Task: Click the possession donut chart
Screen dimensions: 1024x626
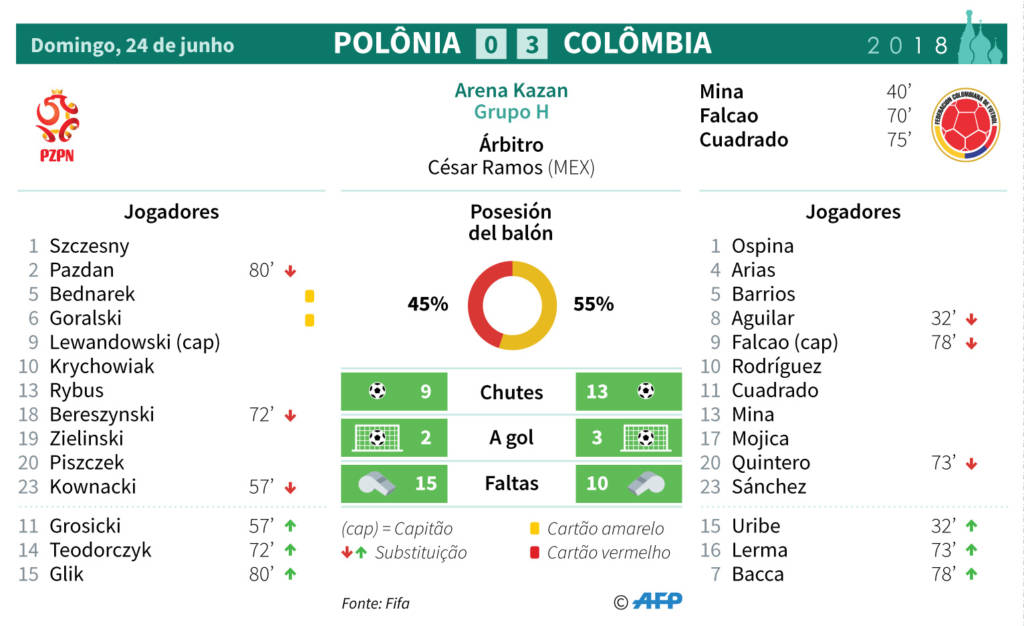Action: pos(512,305)
